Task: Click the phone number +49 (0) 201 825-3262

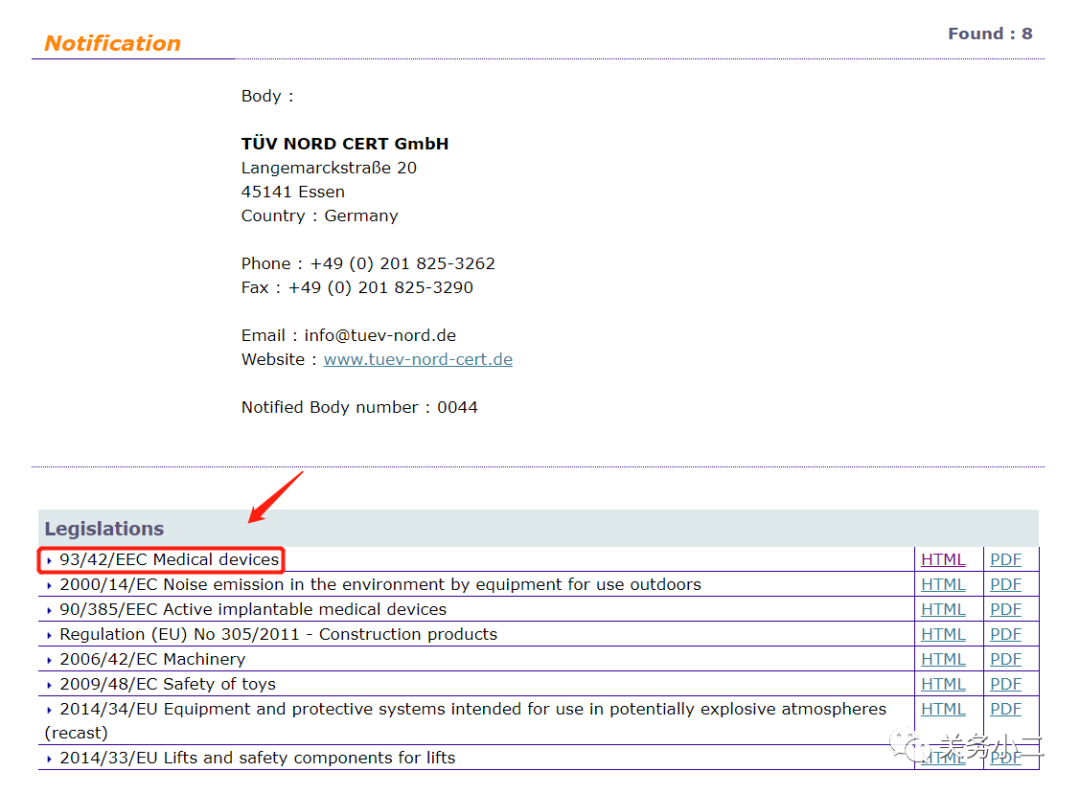Action: (402, 264)
